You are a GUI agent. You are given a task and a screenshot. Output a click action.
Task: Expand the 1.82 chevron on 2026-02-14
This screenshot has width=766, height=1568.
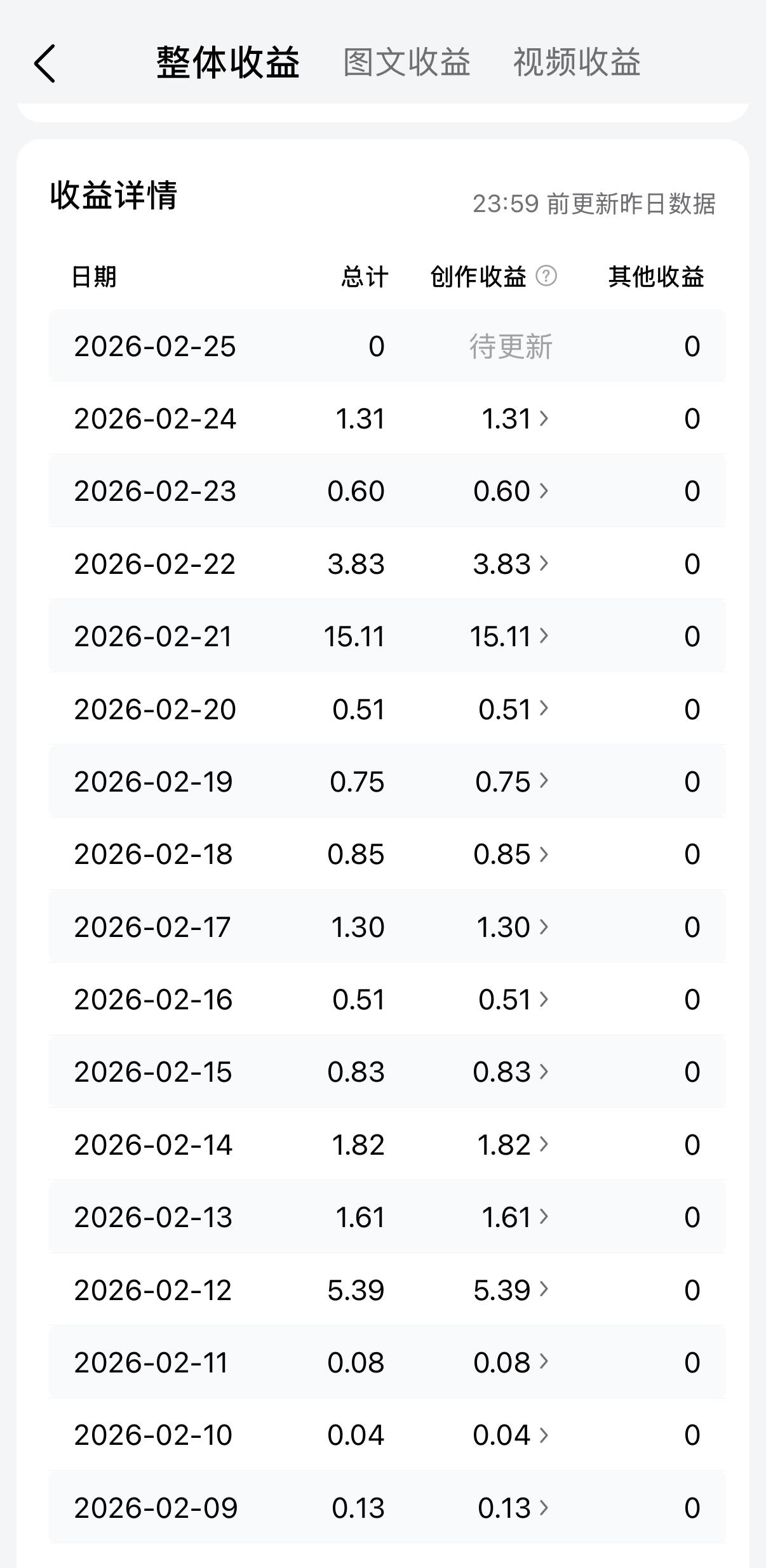coord(544,1145)
